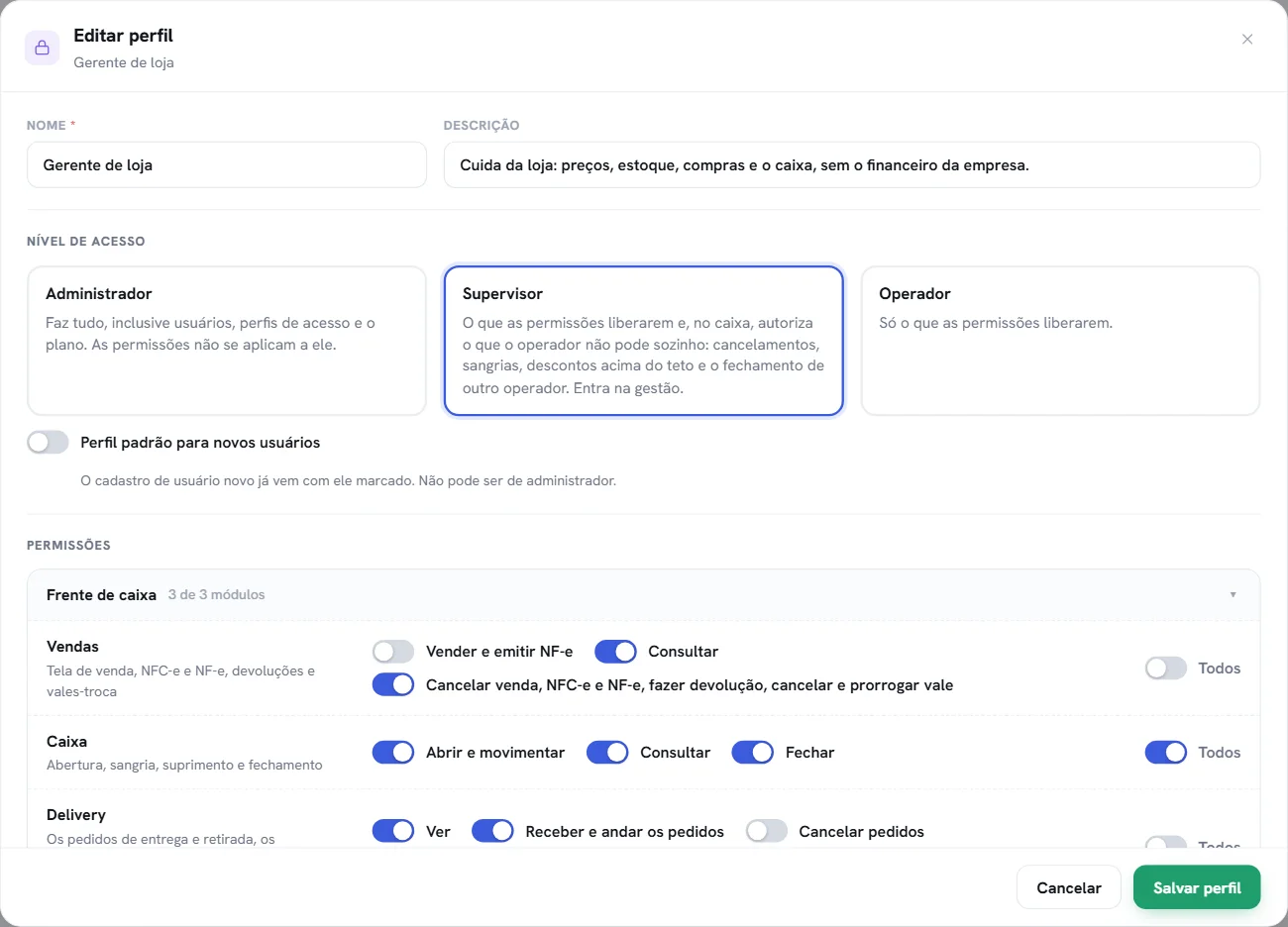Screen dimensions: 1288x927
Task: Click the 'O cadastro de usuário novo' hint text
Action: 349,481
